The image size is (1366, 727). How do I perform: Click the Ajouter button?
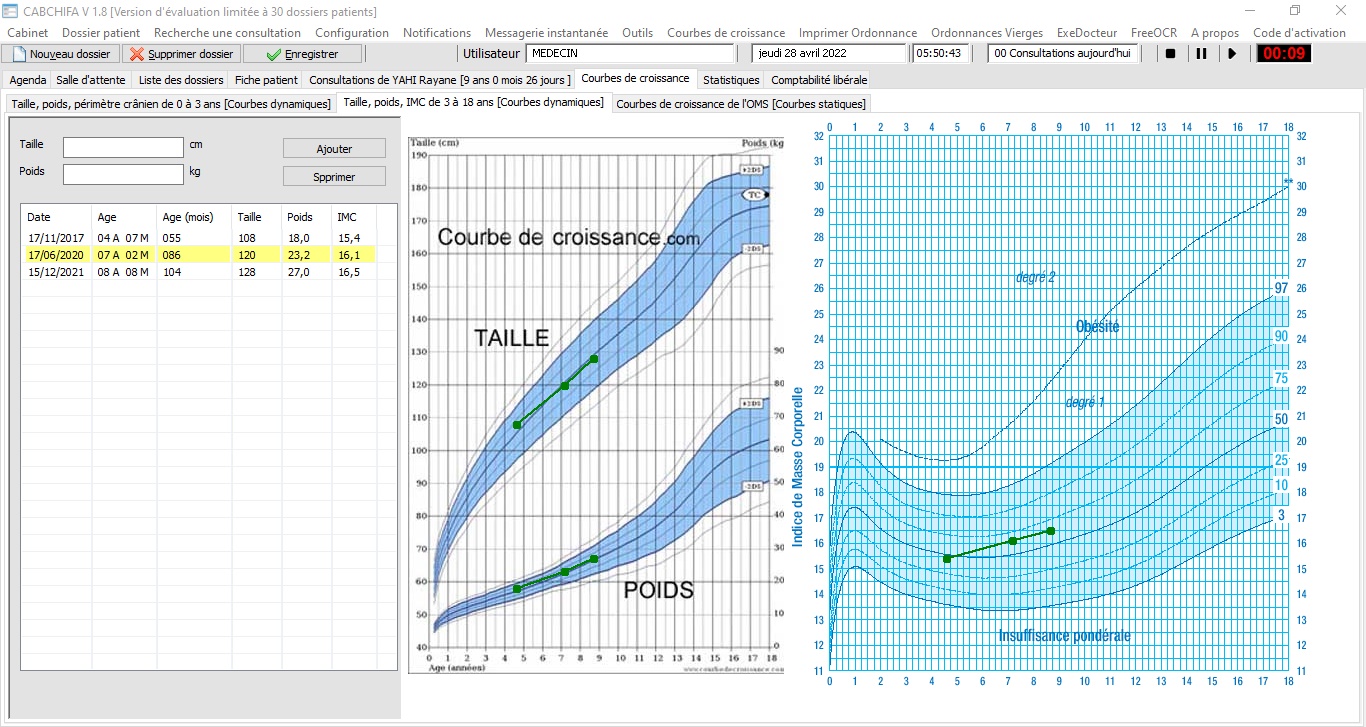tap(334, 148)
